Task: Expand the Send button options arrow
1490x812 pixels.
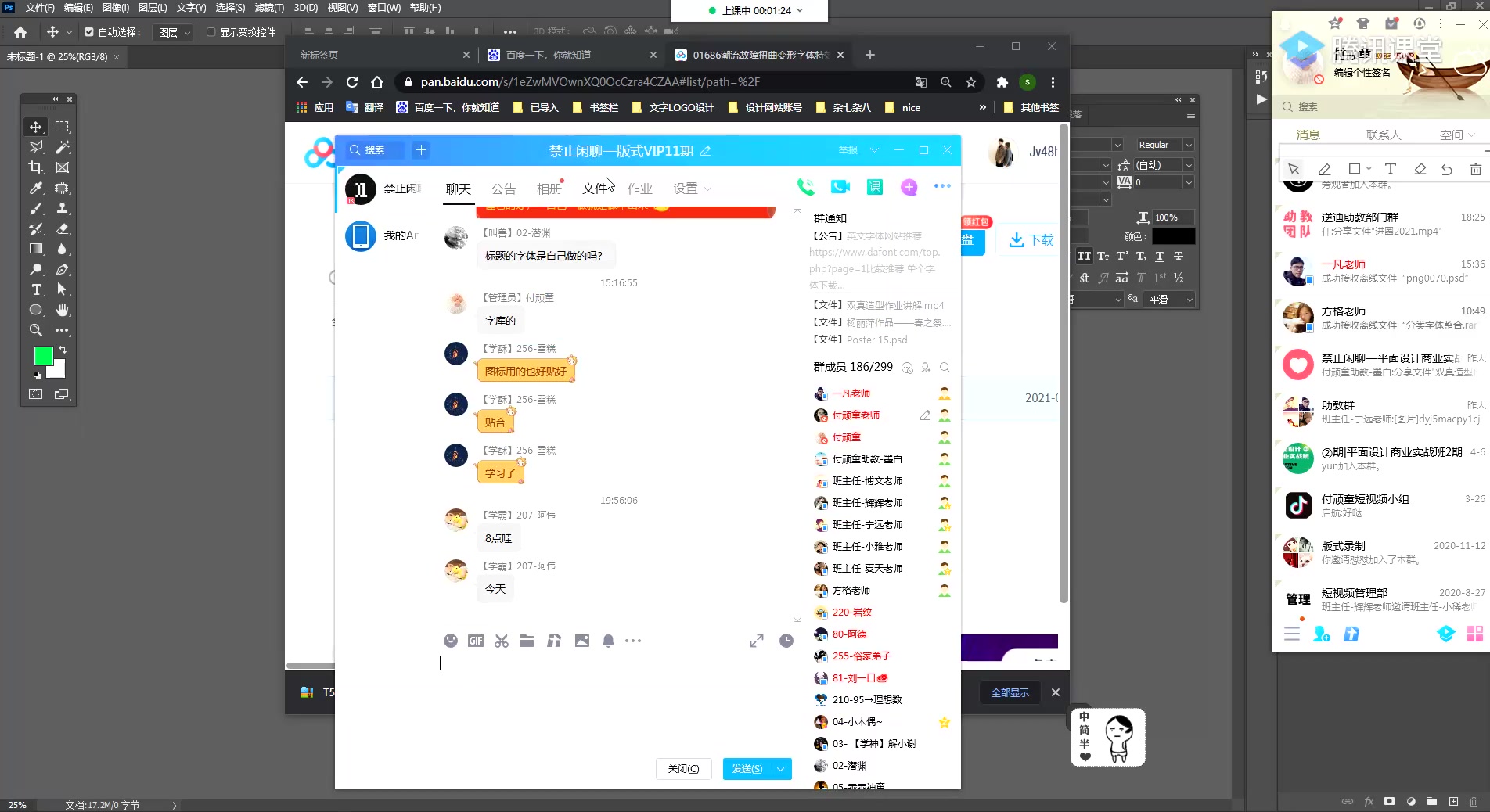Action: pos(781,769)
